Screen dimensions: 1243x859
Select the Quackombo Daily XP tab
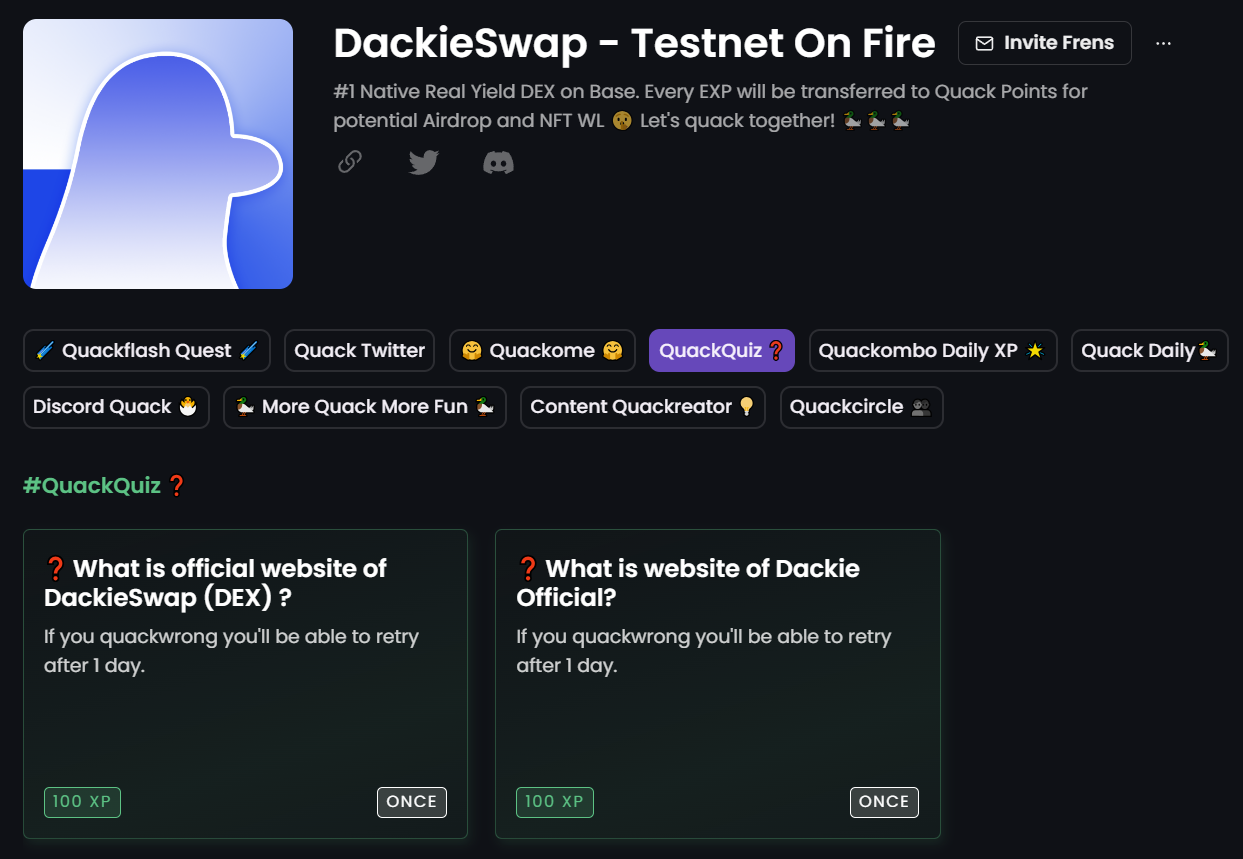[x=932, y=350]
